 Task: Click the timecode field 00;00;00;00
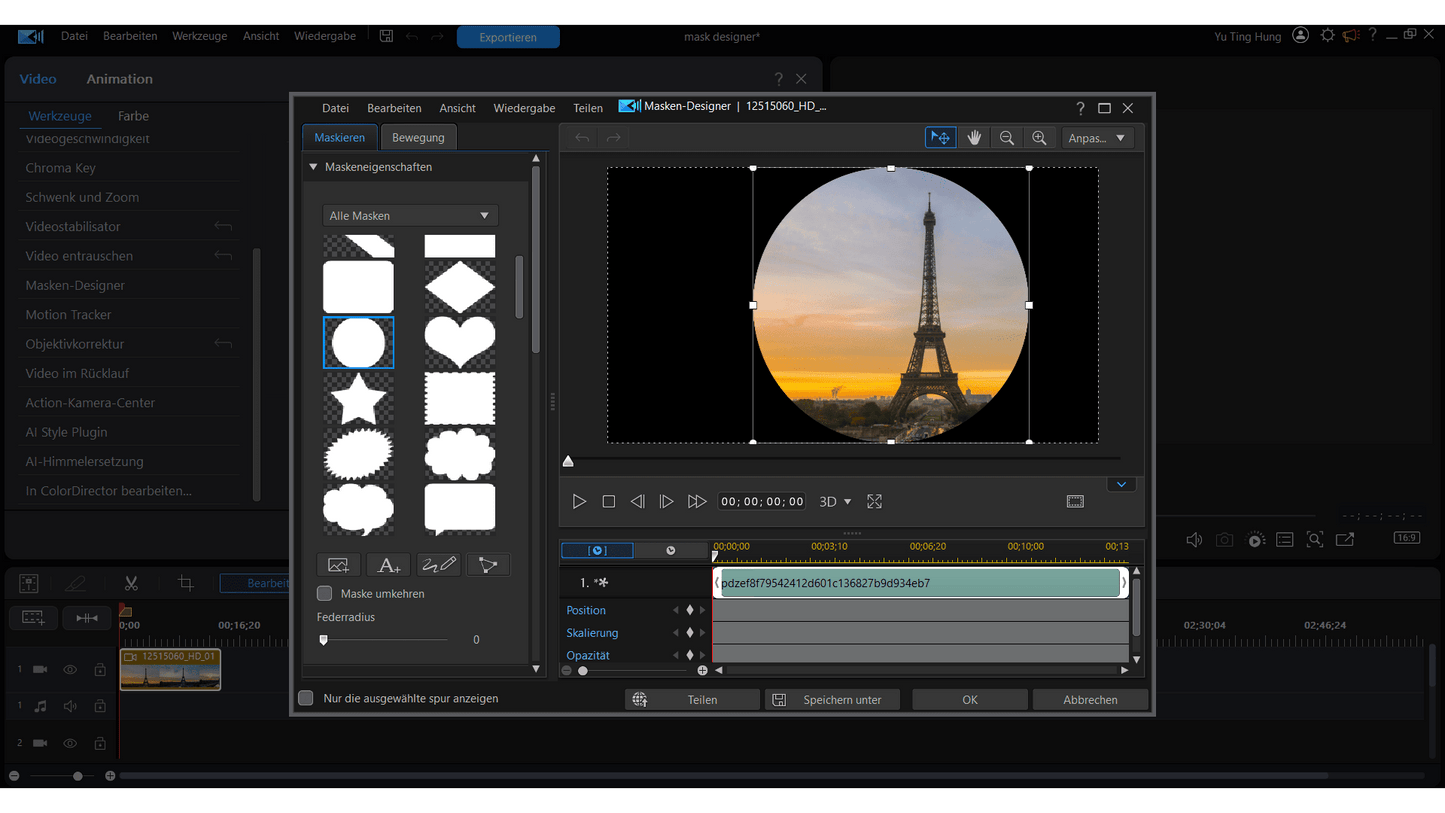click(762, 502)
